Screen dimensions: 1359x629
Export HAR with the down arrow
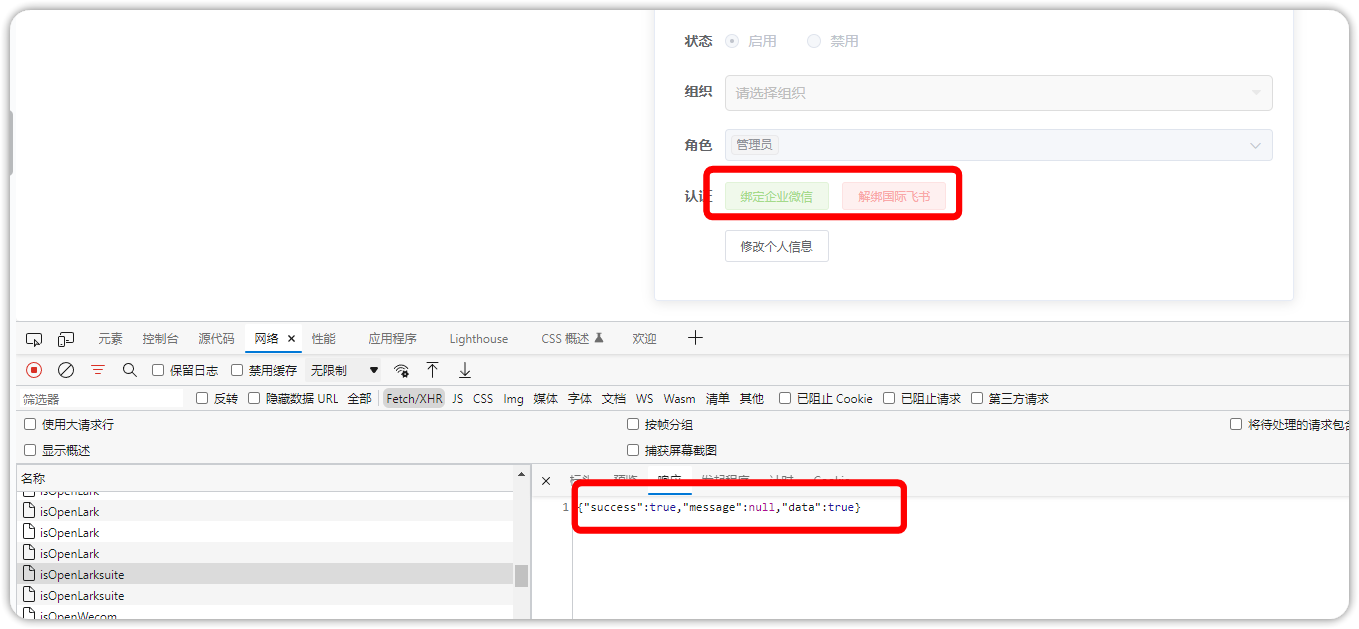pos(465,370)
